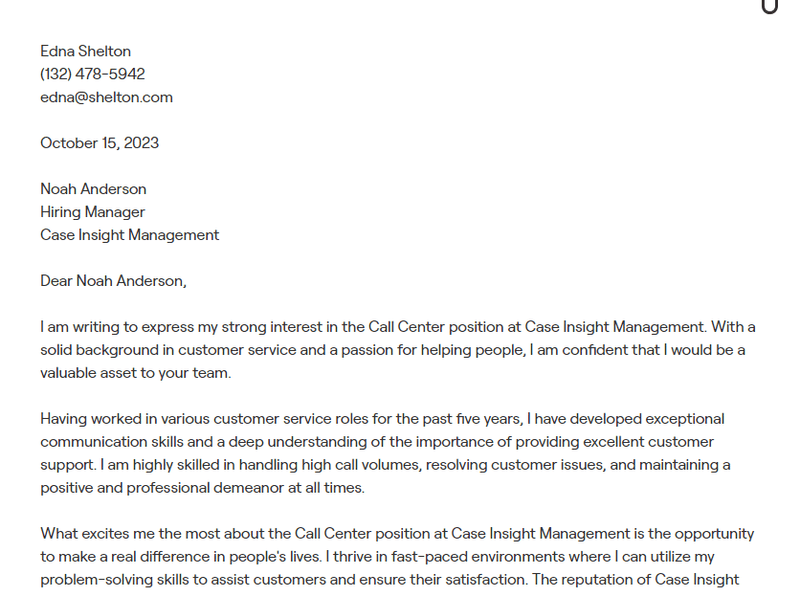Image resolution: width=800 pixels, height=593 pixels.
Task: Click the date October 15, 2023
Action: pyautogui.click(x=99, y=143)
